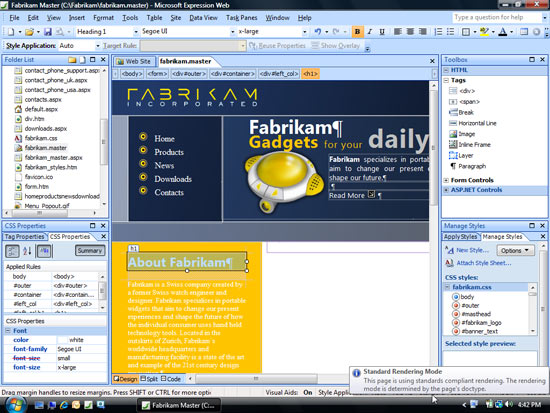Open the x-large font size dropdown

coord(304,32)
